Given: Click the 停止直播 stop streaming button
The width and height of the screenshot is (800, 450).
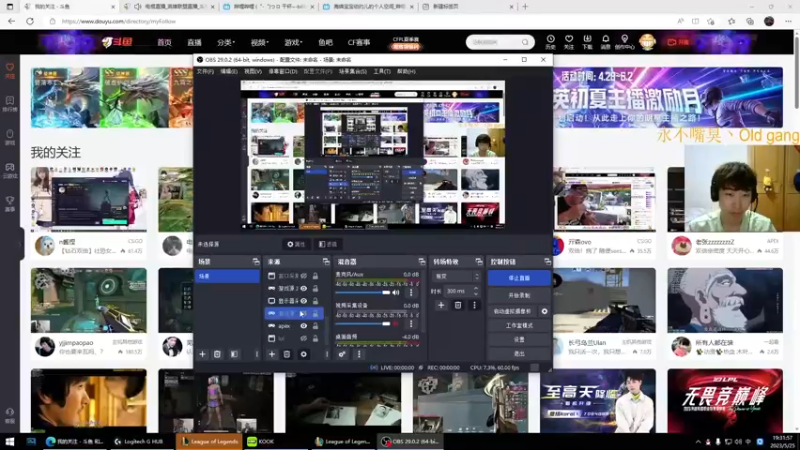Looking at the screenshot, I should [x=519, y=278].
